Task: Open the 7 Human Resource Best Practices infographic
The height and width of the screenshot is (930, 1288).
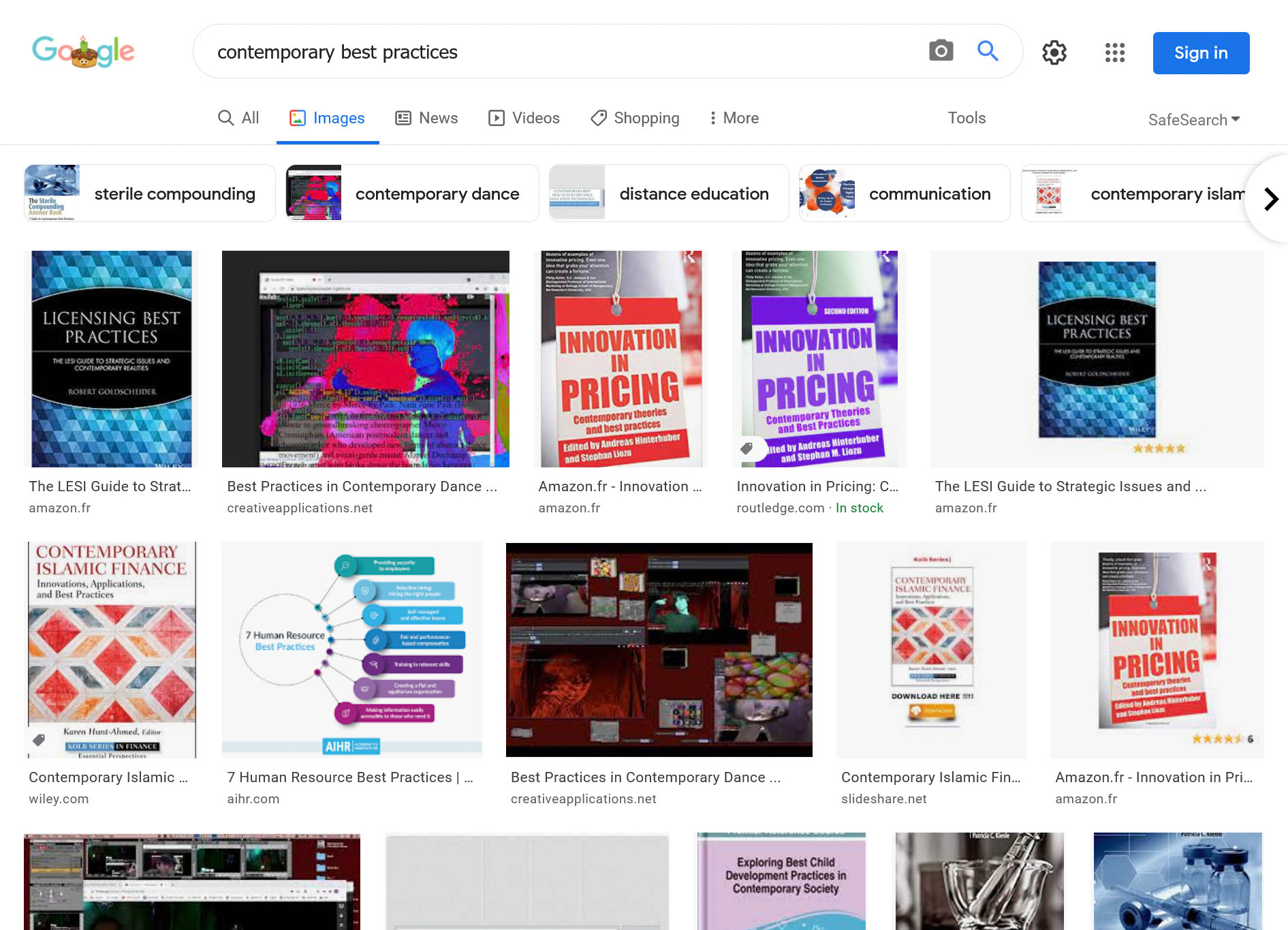Action: pos(352,650)
